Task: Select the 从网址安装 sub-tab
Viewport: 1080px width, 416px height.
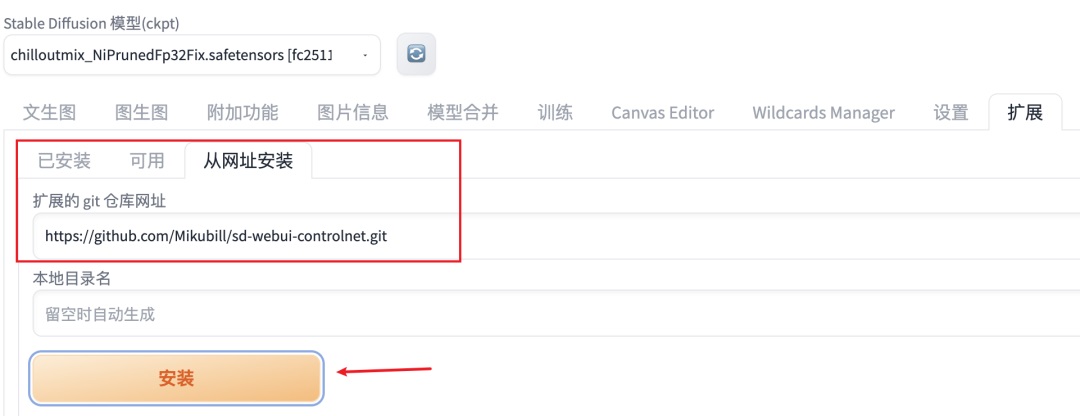Action: click(x=248, y=161)
